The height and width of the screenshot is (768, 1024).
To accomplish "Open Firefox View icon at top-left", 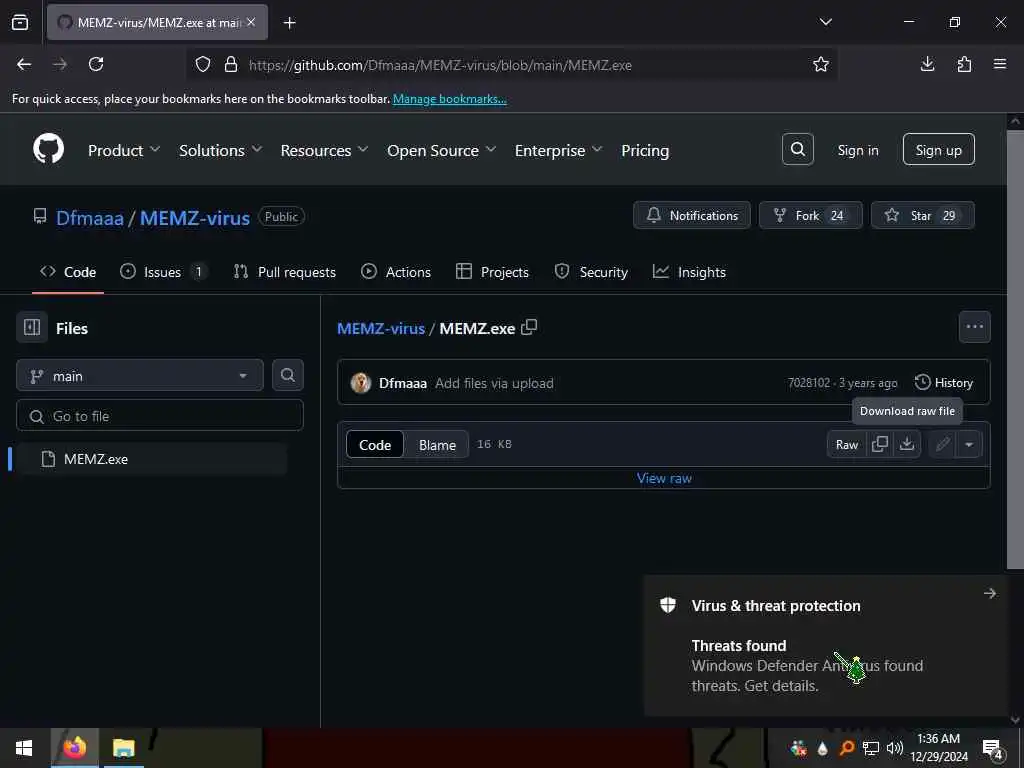I will pyautogui.click(x=20, y=22).
